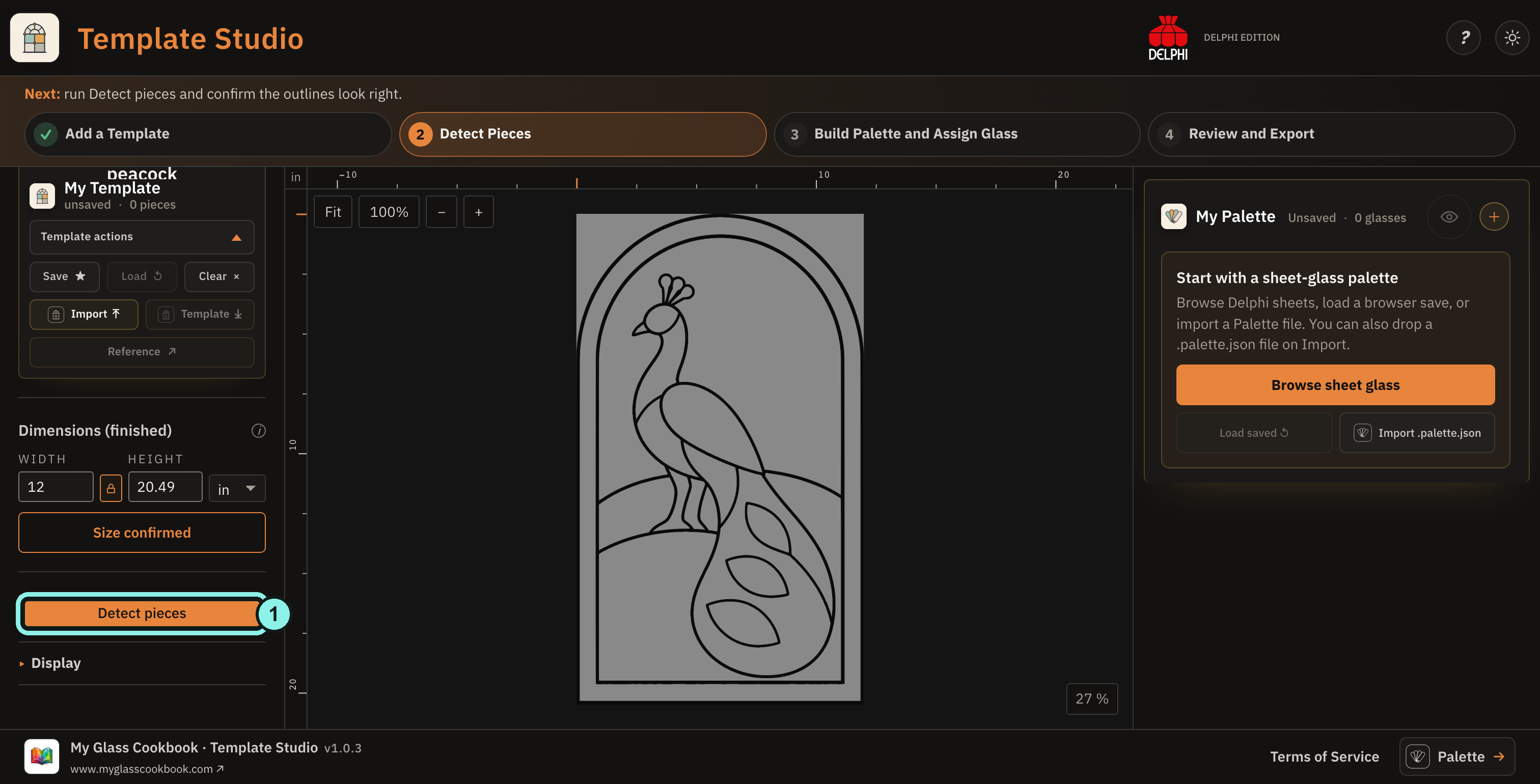The height and width of the screenshot is (784, 1540).
Task: Fit the canvas to view
Action: (x=333, y=212)
